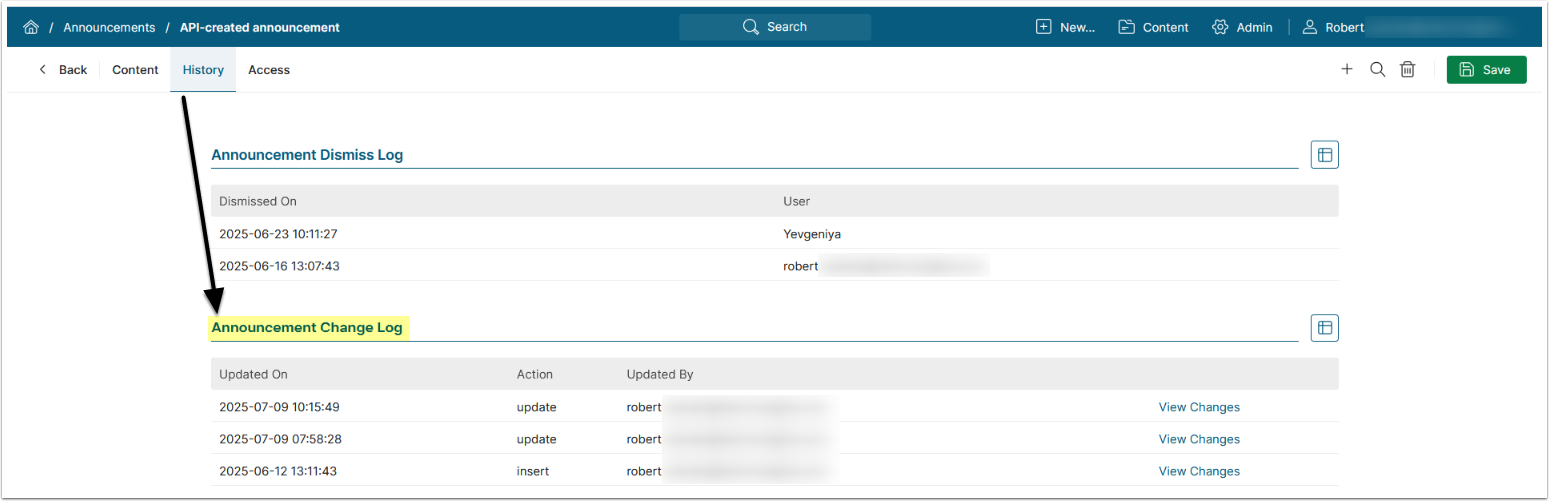The image size is (1549, 501).
Task: Switch to the Content tab
Action: [x=135, y=70]
